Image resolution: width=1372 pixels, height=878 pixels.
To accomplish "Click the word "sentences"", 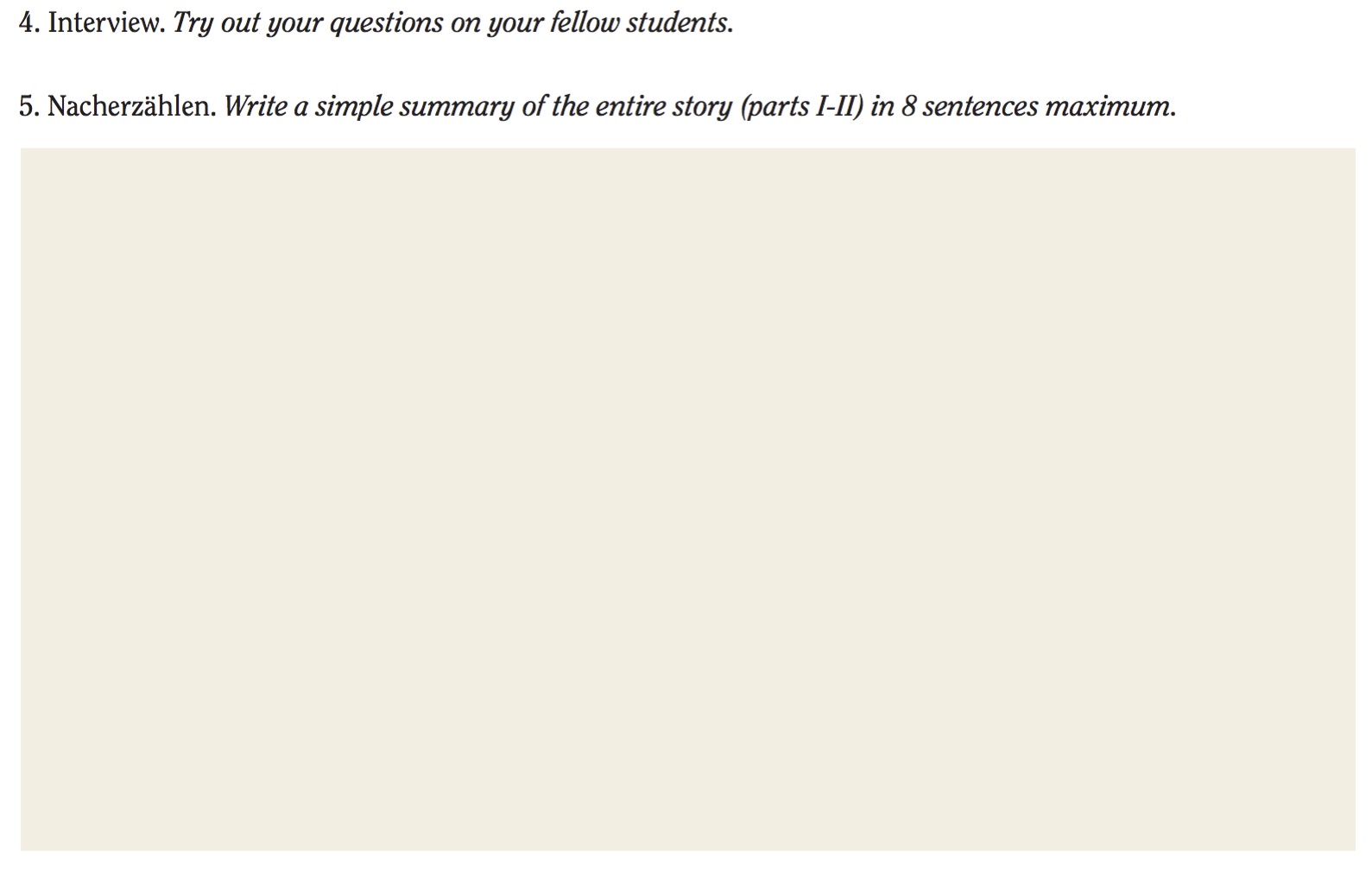I will [x=980, y=107].
